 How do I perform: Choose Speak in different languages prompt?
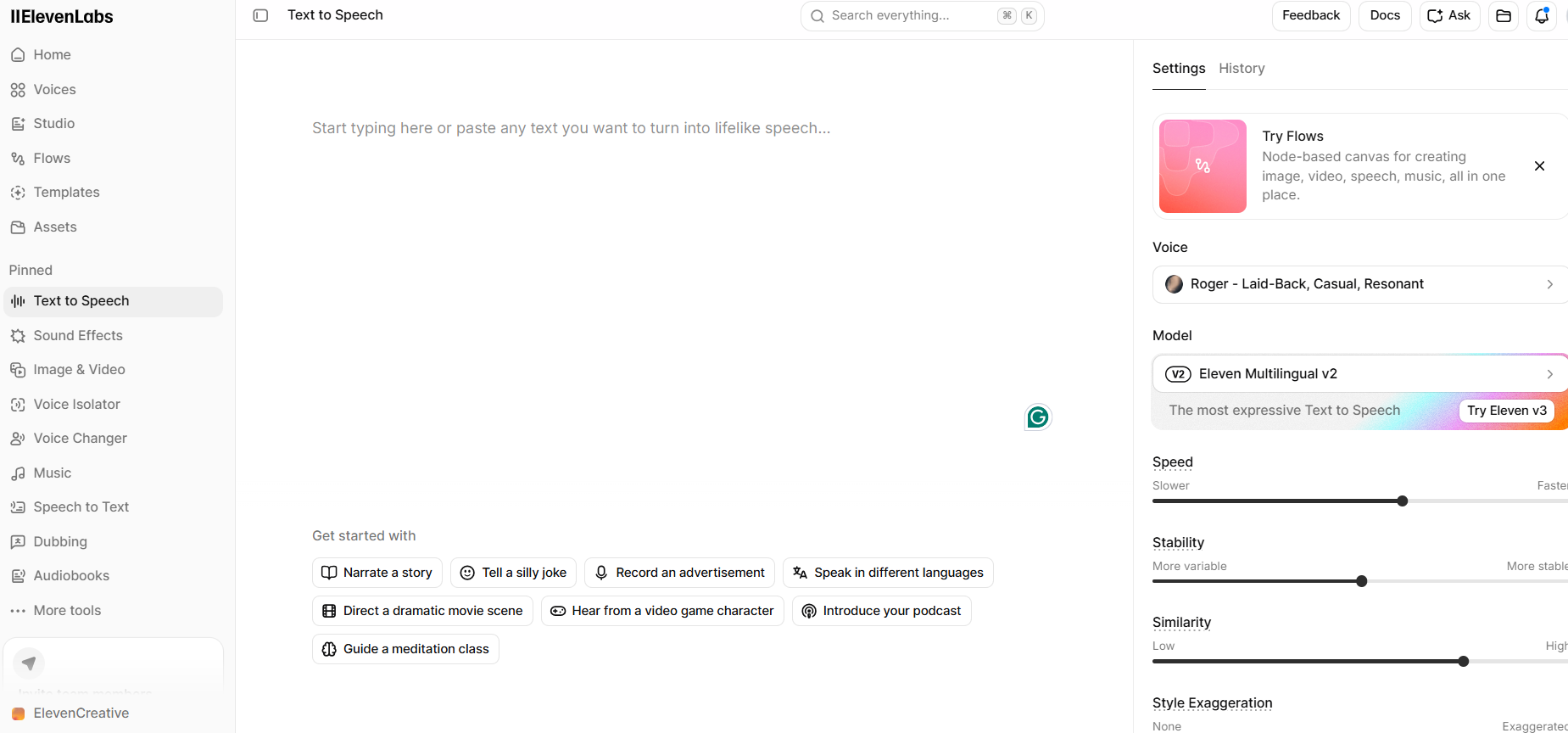point(888,573)
